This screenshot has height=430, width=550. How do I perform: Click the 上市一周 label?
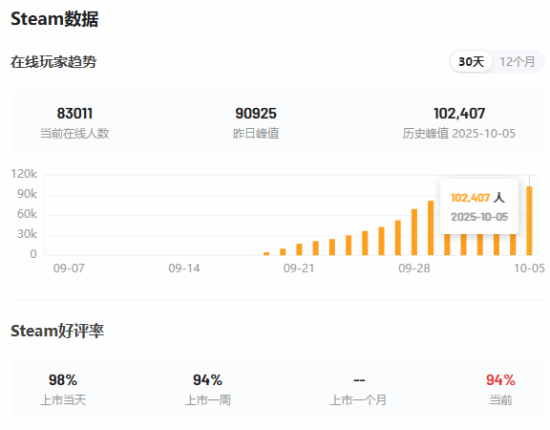click(x=208, y=400)
